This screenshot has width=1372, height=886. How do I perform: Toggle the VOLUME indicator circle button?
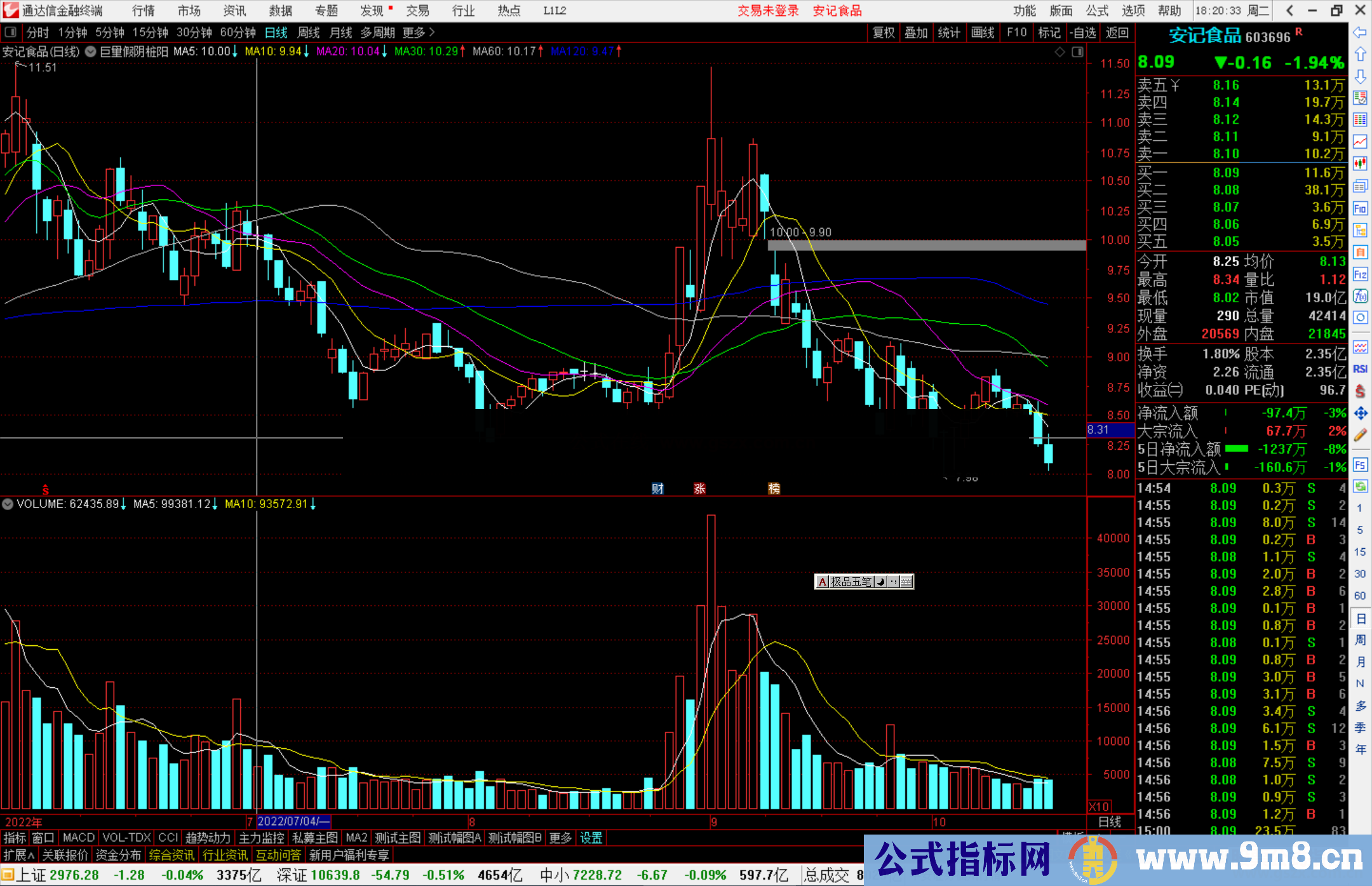pos(8,504)
